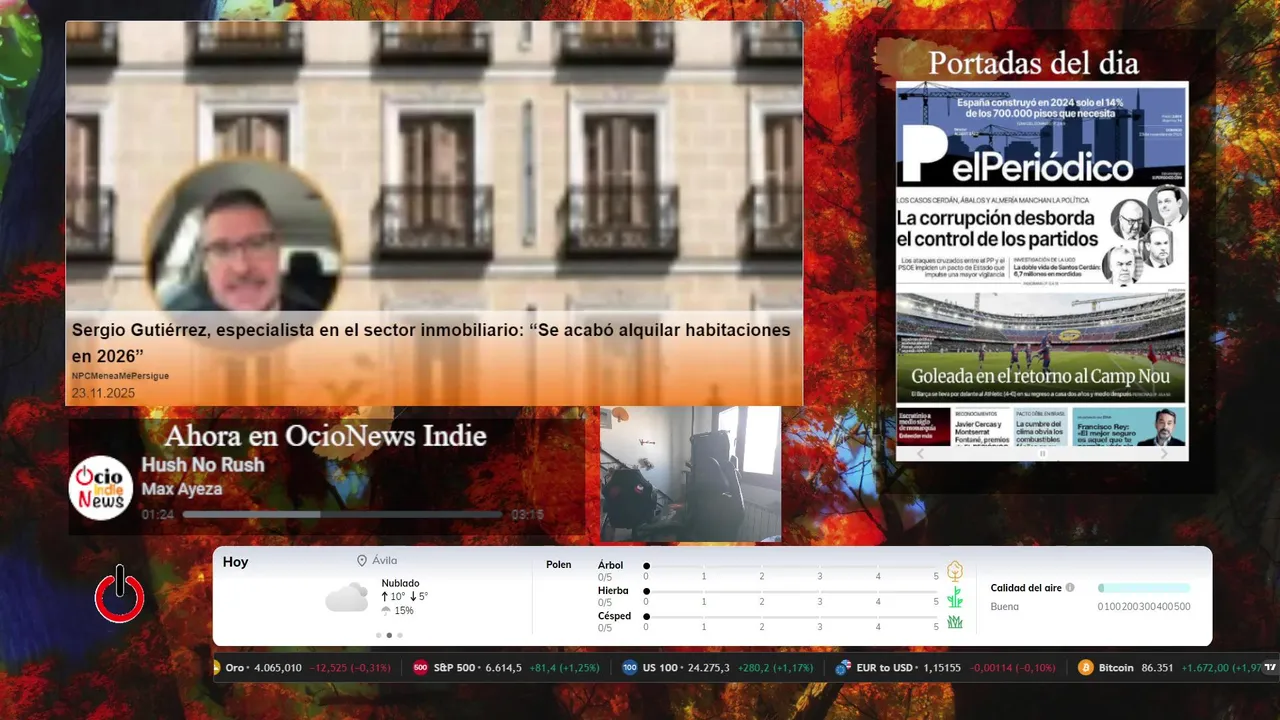Click the EUR to USD rate '1,15155'

940,668
